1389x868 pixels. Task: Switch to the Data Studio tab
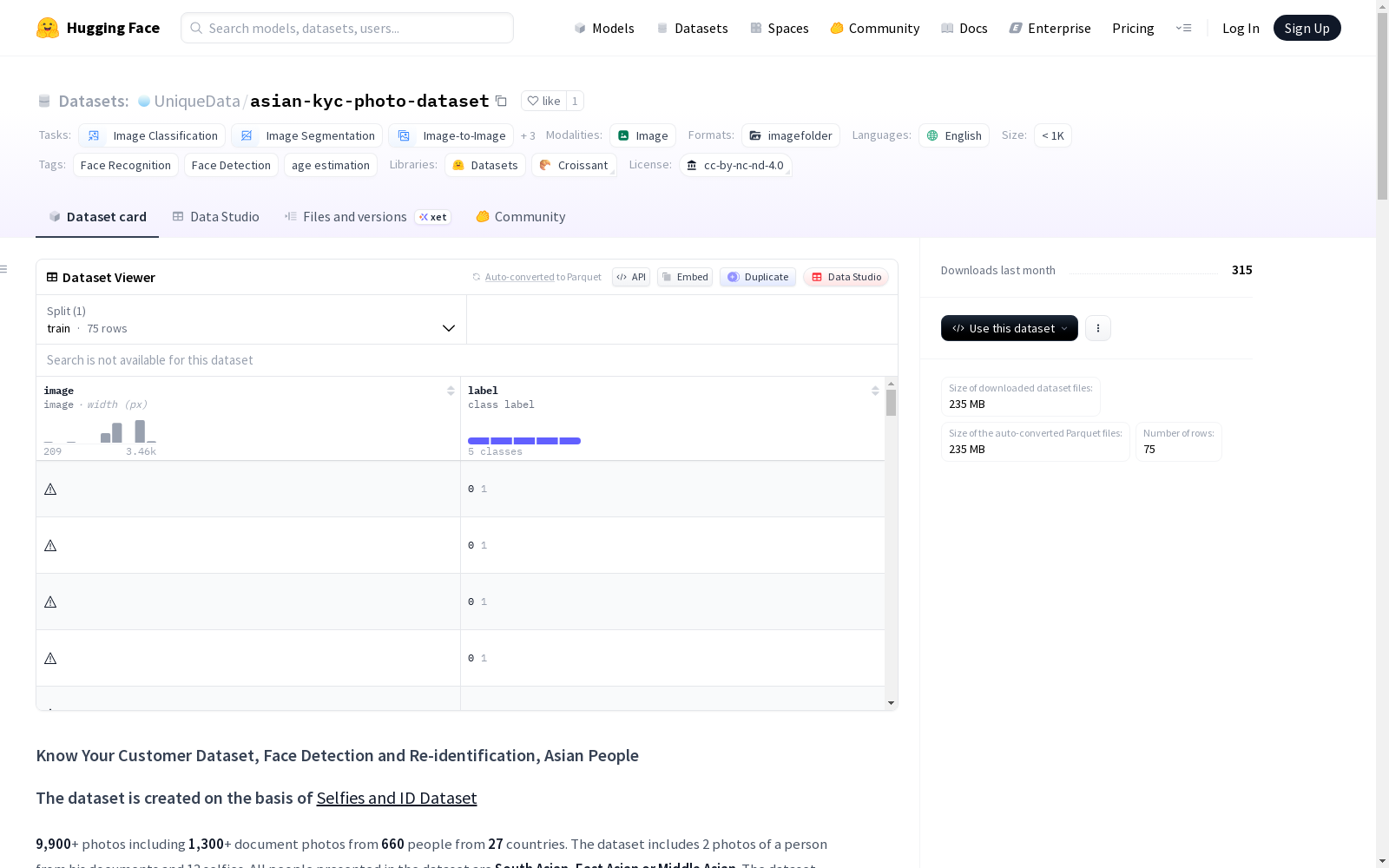tap(216, 217)
